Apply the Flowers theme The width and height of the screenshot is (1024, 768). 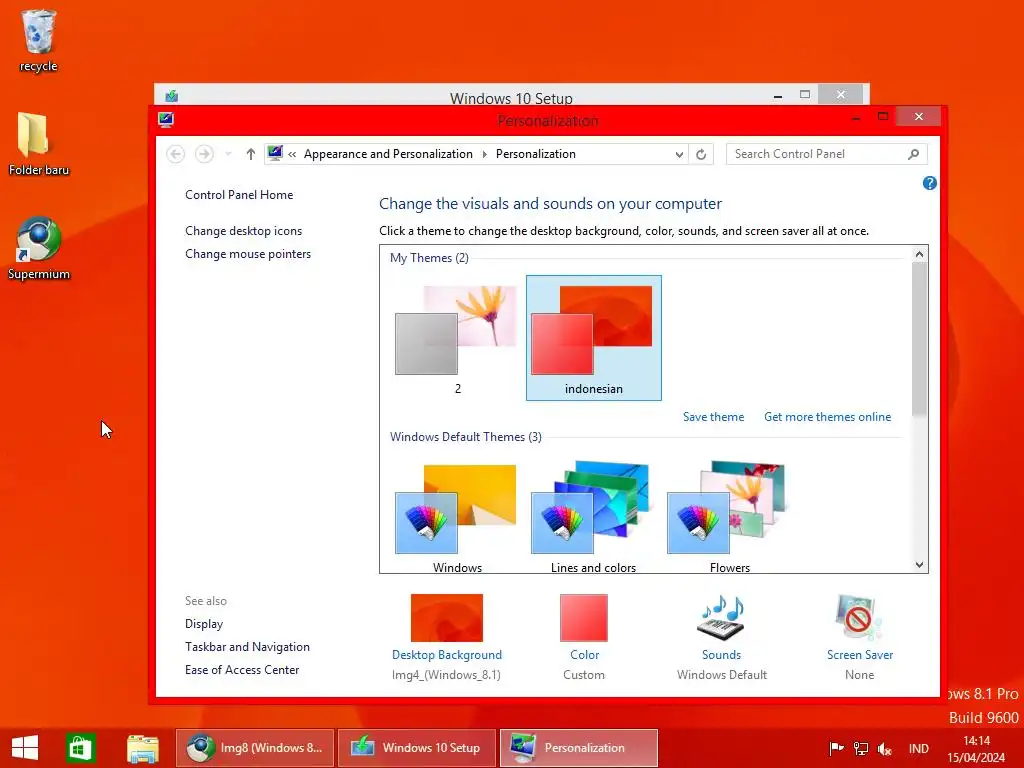click(729, 517)
